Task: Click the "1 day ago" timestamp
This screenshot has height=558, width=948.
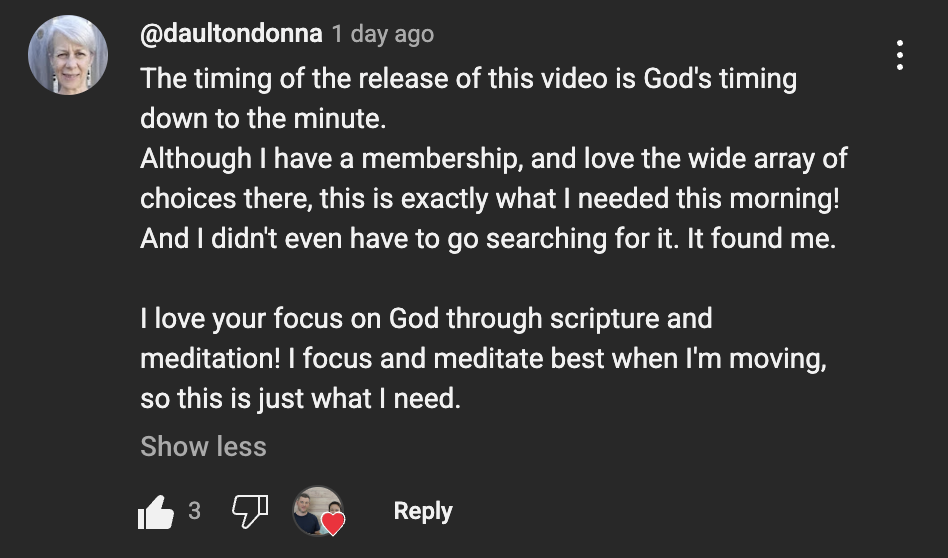Action: 383,34
